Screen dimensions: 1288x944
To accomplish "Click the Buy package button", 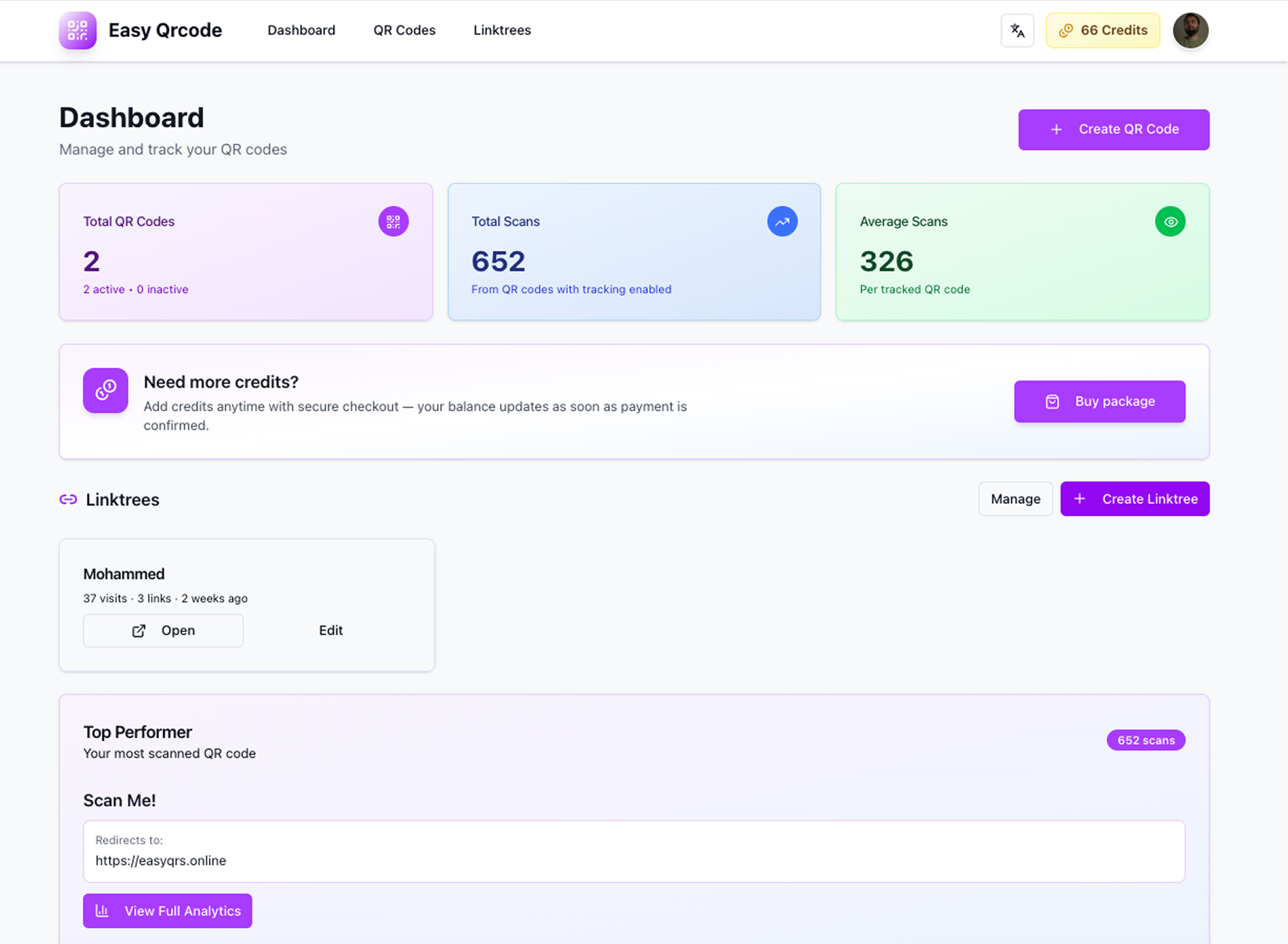I will [1099, 402].
